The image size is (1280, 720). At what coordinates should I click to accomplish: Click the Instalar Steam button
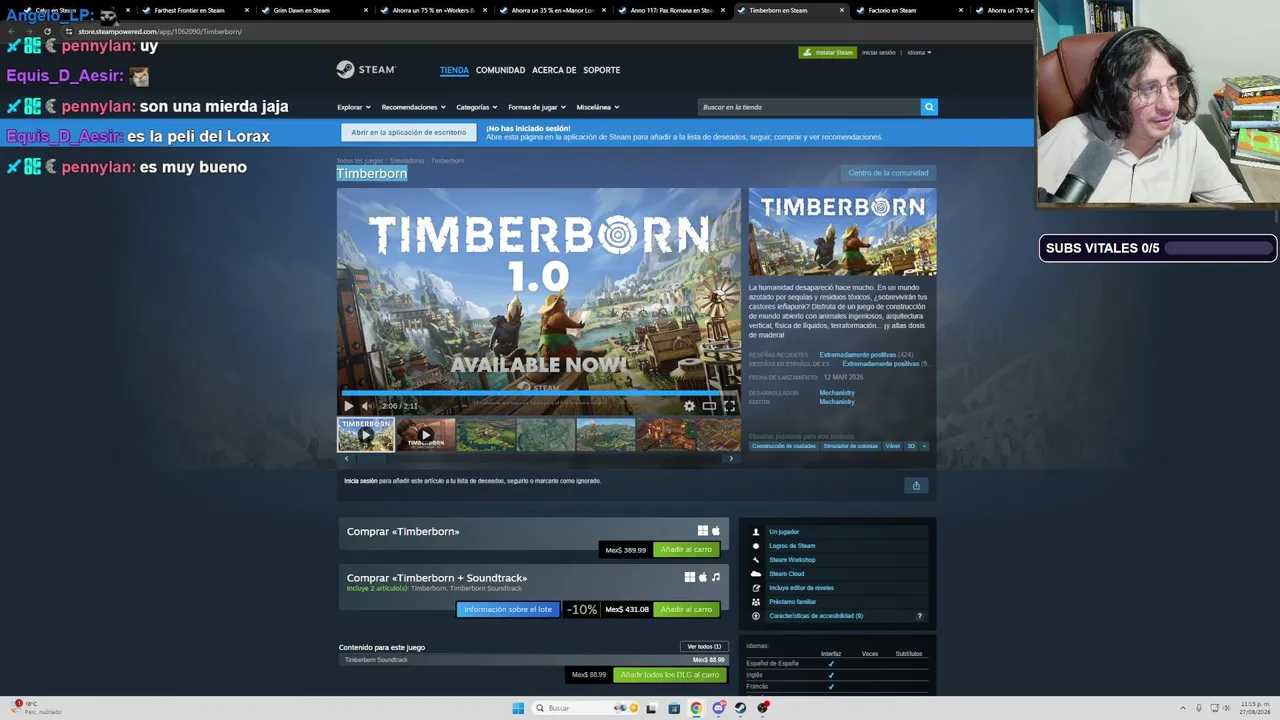coord(828,52)
